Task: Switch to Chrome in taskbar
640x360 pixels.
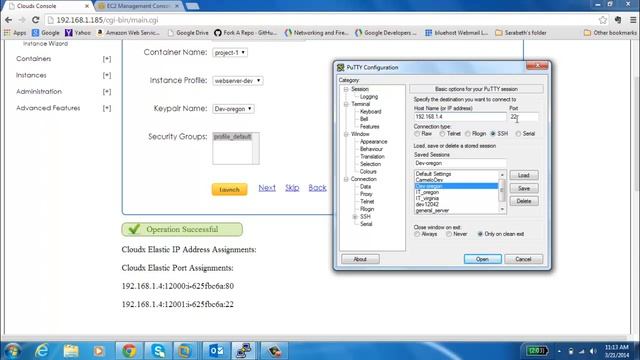Action: (129, 351)
